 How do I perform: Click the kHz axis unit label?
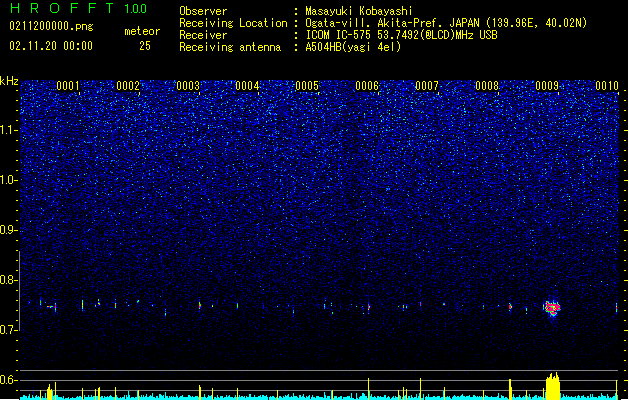(x=9, y=81)
